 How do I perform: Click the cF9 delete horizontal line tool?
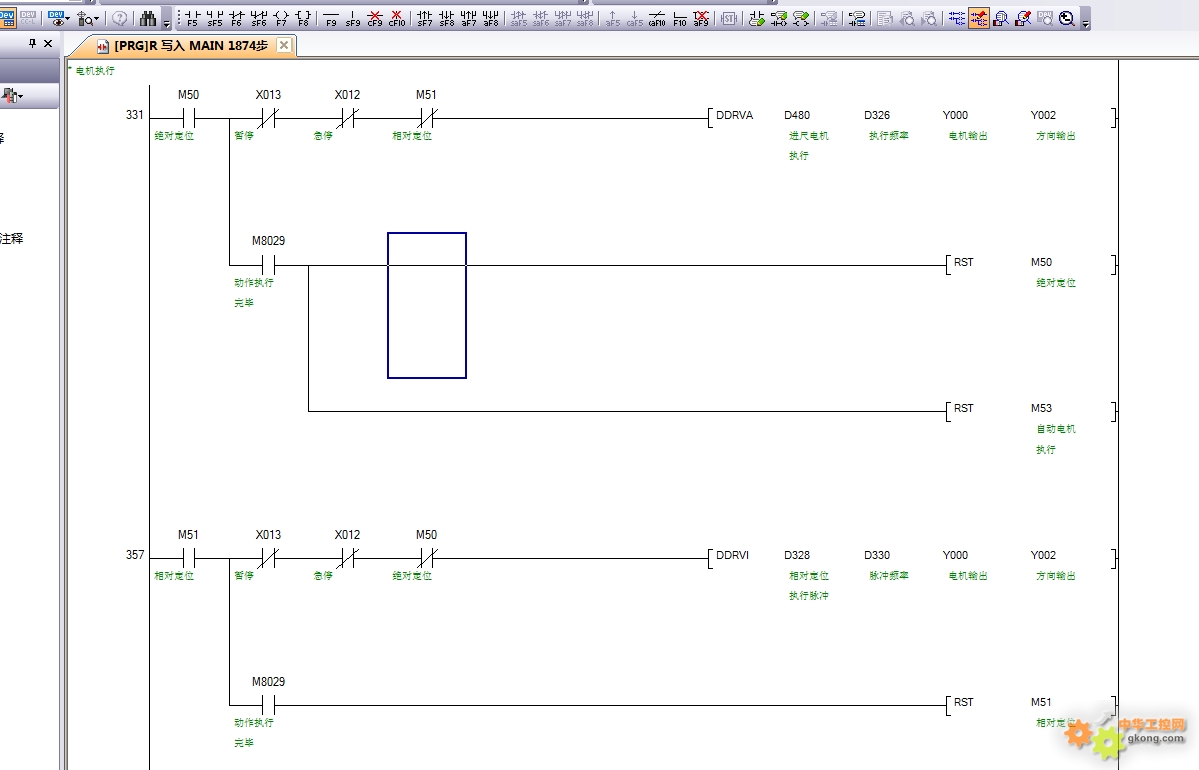375,18
